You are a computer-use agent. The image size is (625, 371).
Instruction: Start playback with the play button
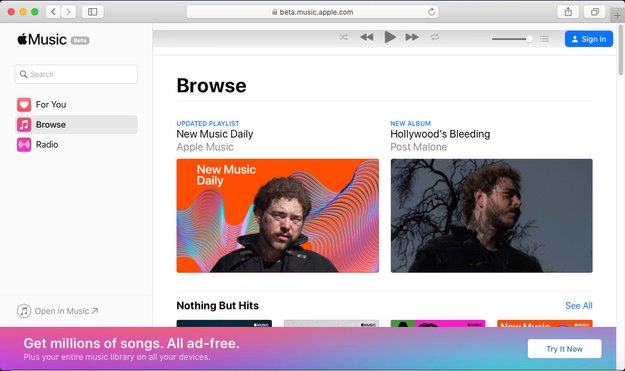click(390, 37)
